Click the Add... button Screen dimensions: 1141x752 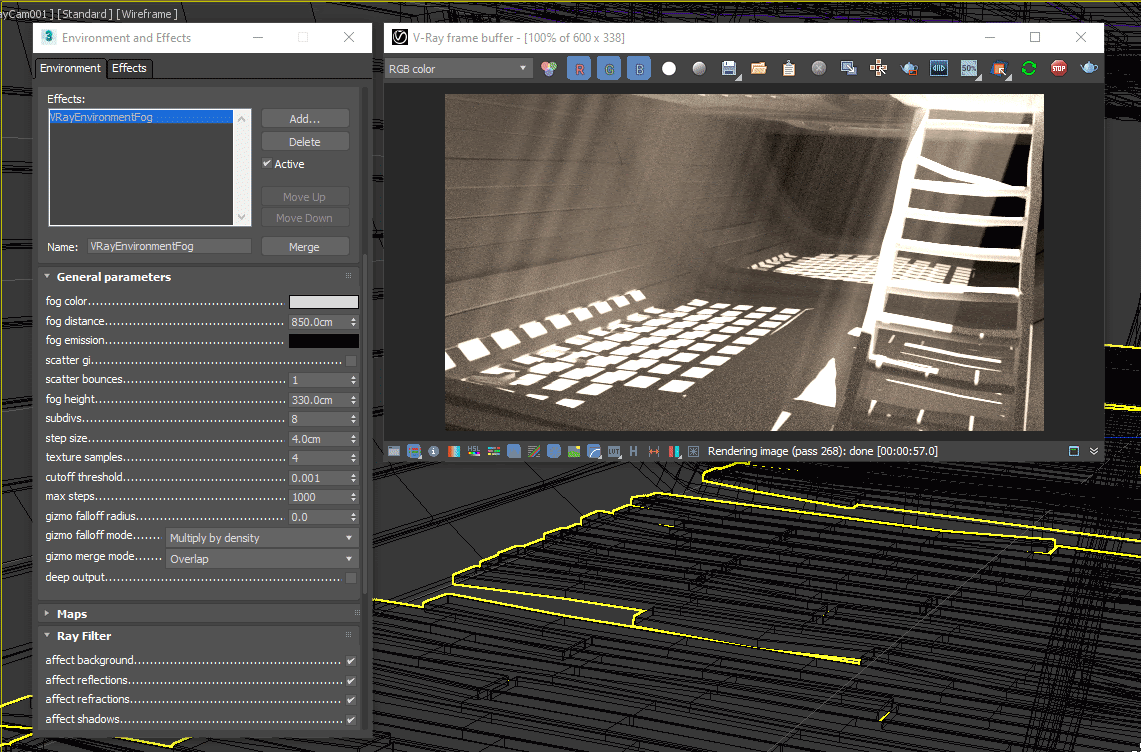(x=305, y=119)
